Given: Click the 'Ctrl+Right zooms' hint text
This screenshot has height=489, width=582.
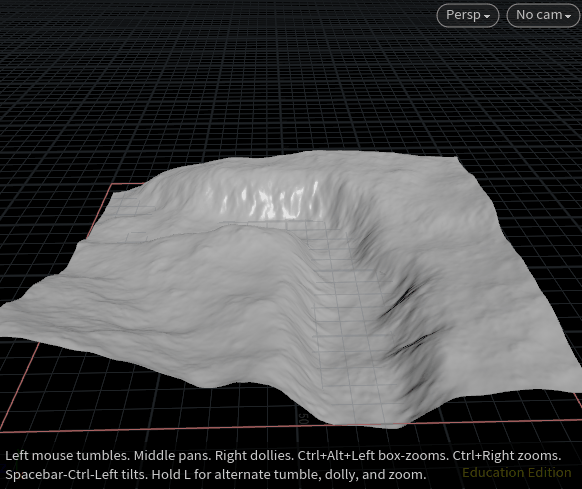Looking at the screenshot, I should 507,456.
